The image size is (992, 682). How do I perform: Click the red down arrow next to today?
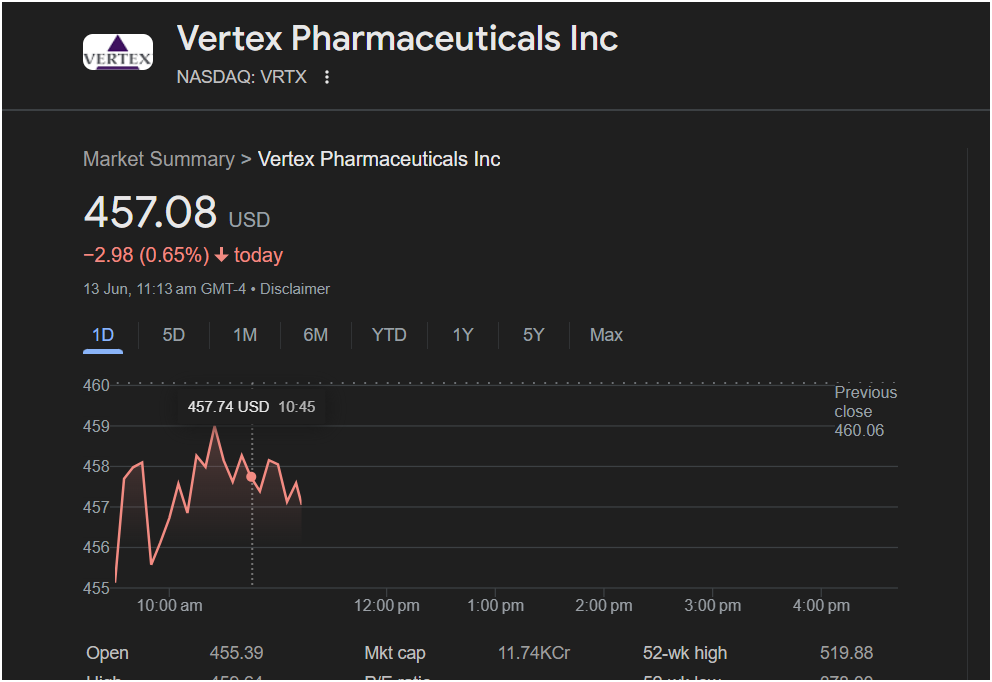click(x=221, y=255)
